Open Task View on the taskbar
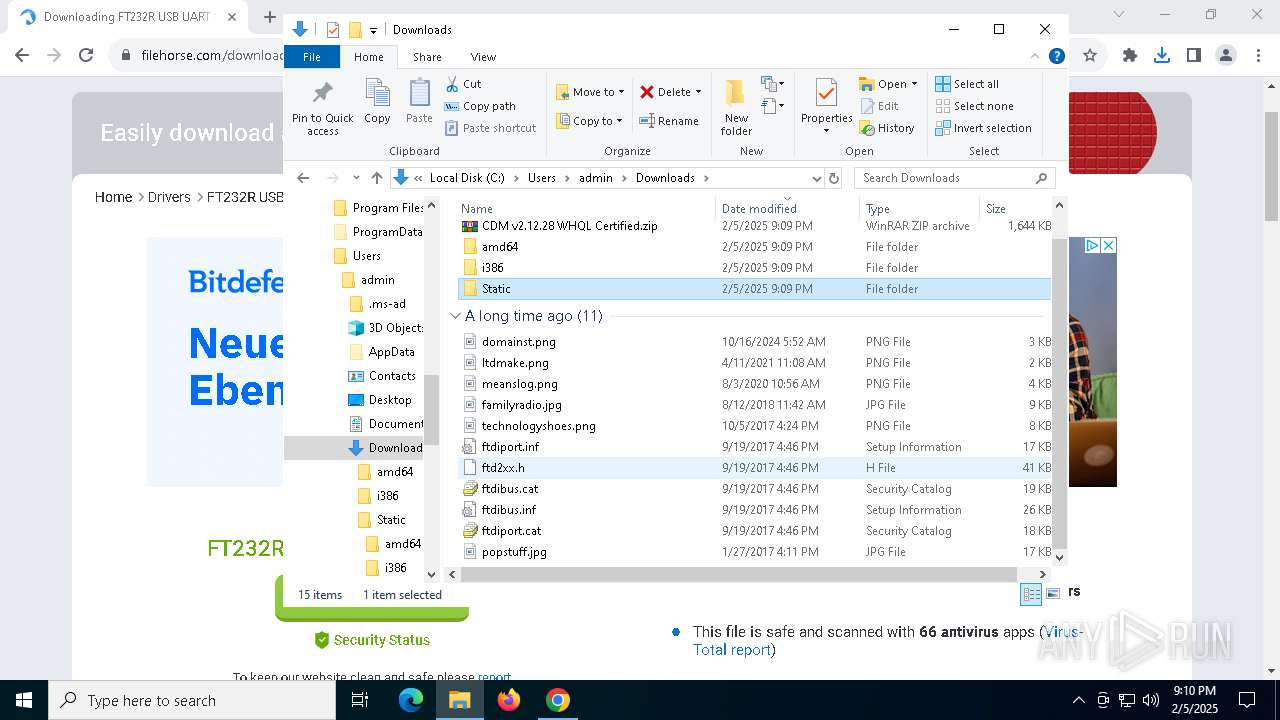The image size is (1280, 720). [x=361, y=700]
